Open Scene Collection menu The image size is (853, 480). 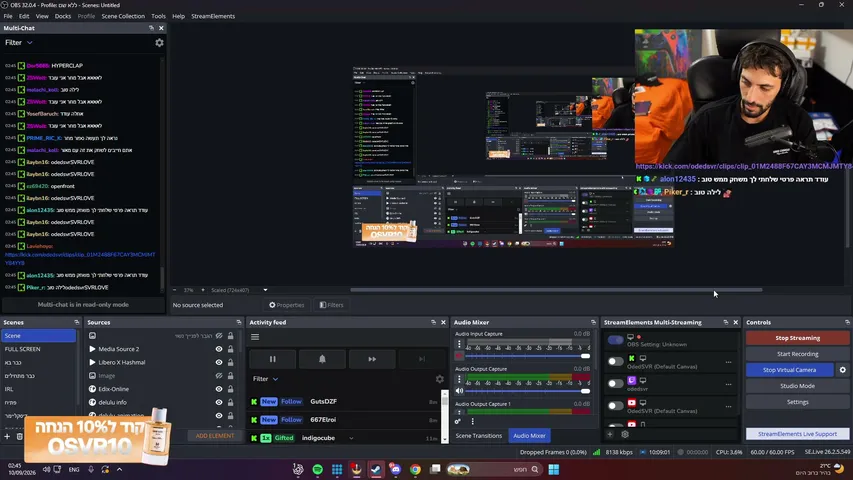coord(123,16)
